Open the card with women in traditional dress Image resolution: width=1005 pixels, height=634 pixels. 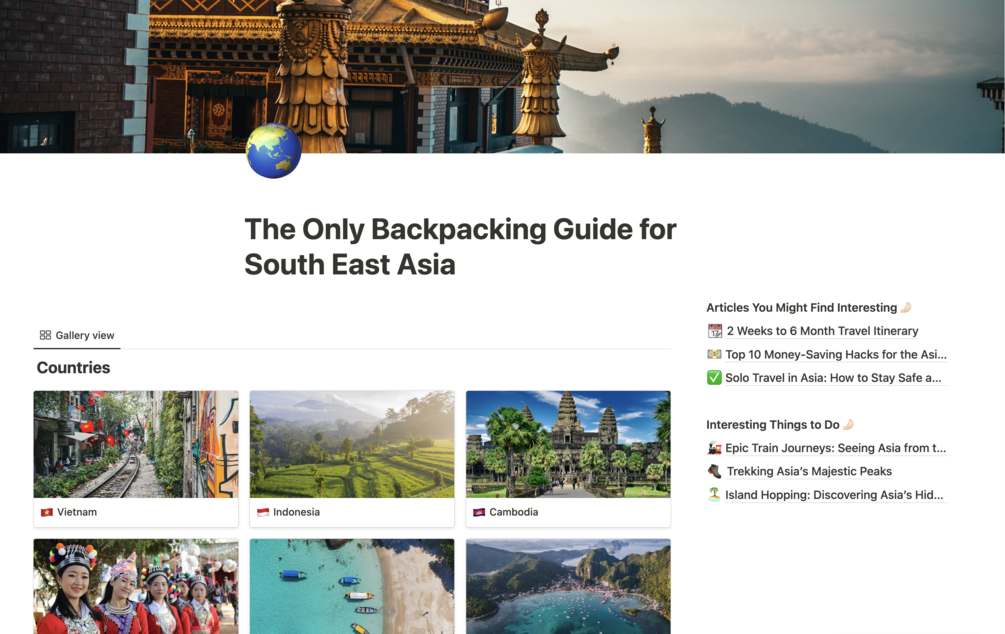[136, 586]
